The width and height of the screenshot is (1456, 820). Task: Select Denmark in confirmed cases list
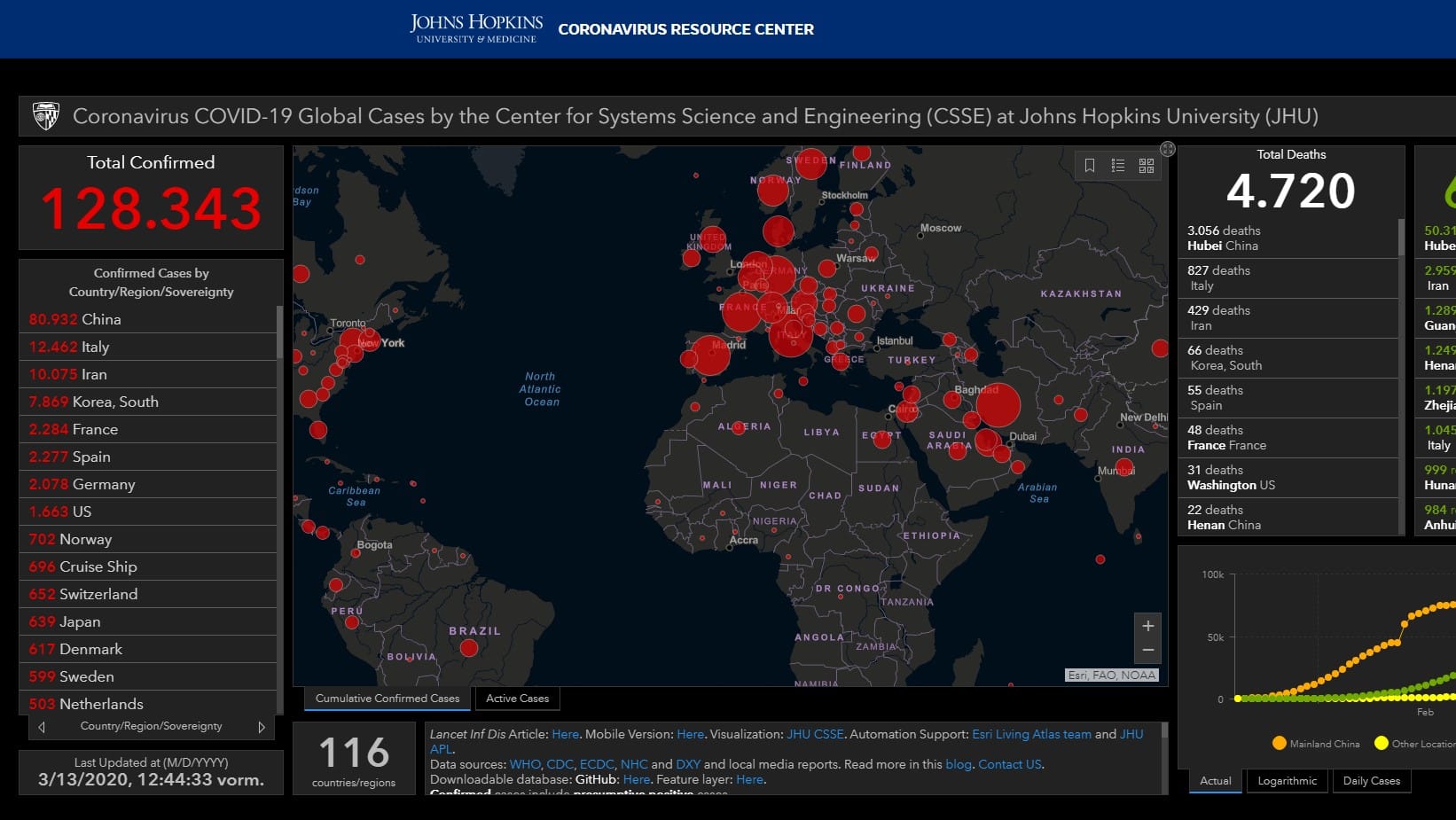[x=147, y=649]
